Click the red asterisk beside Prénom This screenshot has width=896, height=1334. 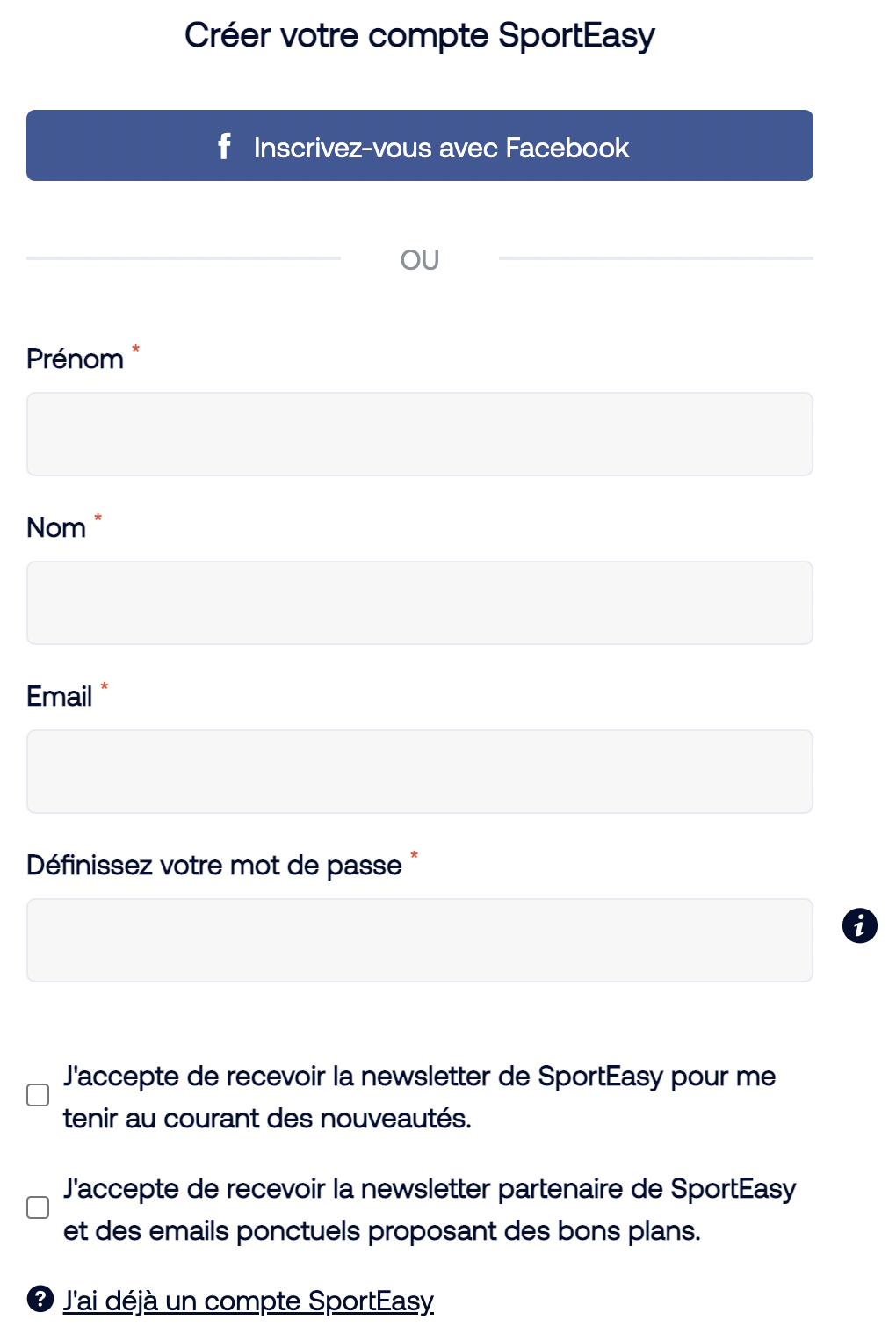[x=135, y=349]
